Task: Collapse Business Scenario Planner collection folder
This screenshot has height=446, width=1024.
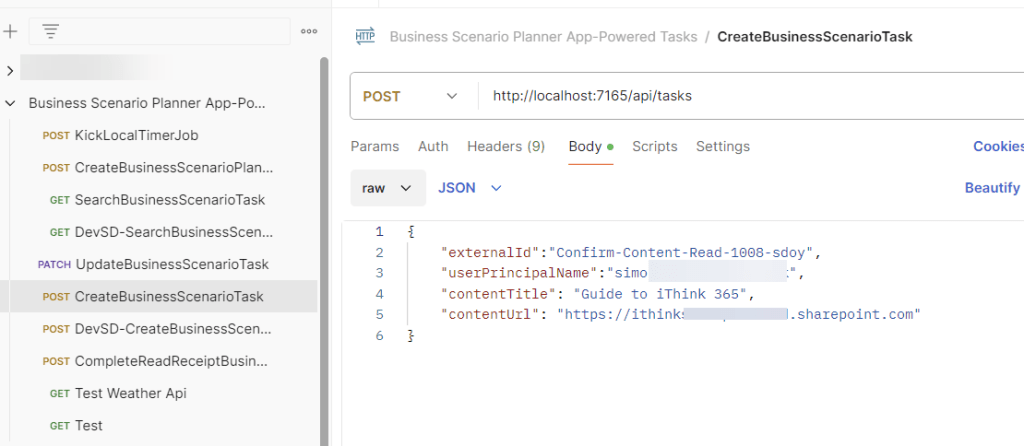Action: click(10, 103)
